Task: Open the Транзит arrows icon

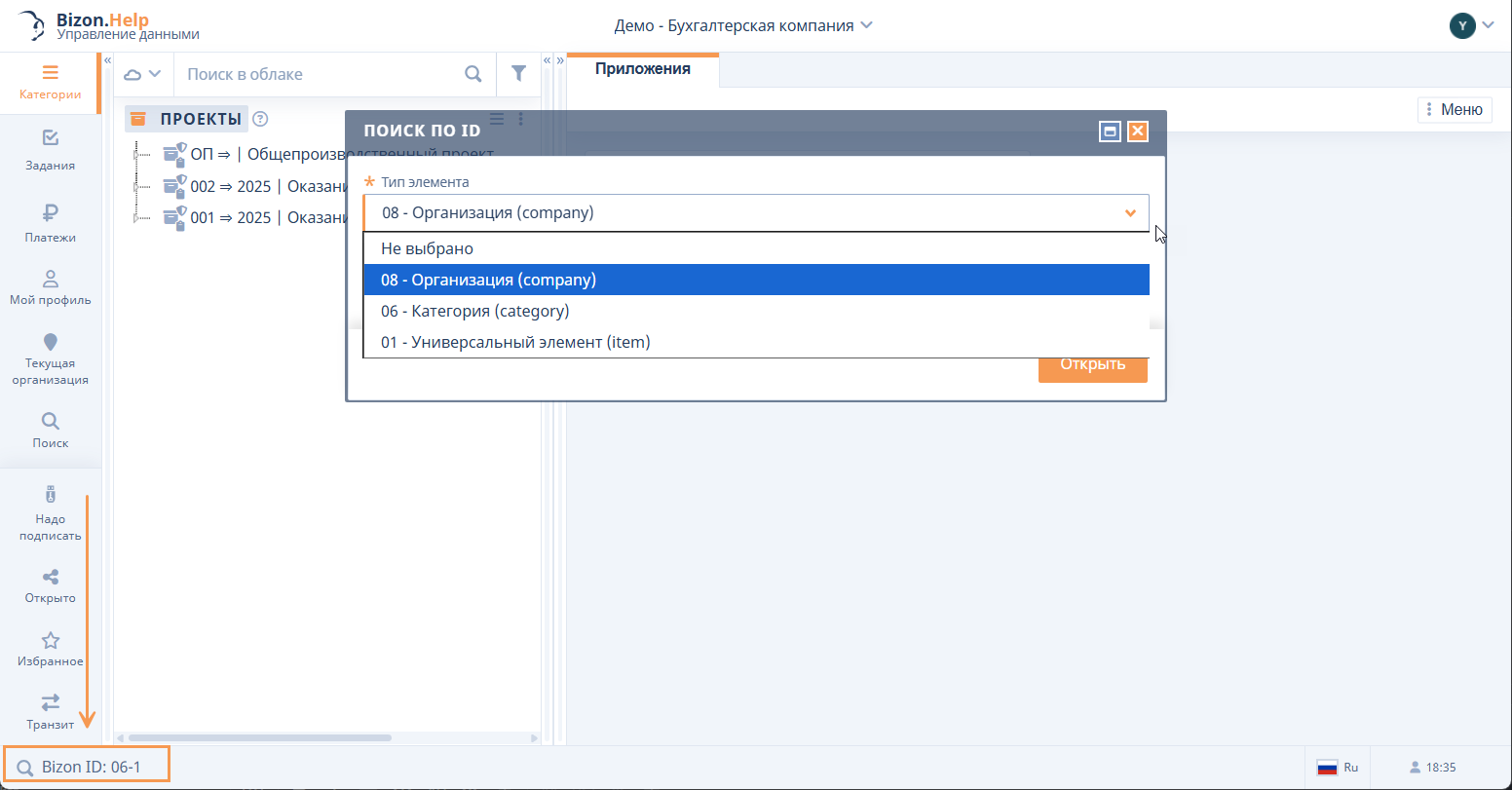Action: [51, 710]
